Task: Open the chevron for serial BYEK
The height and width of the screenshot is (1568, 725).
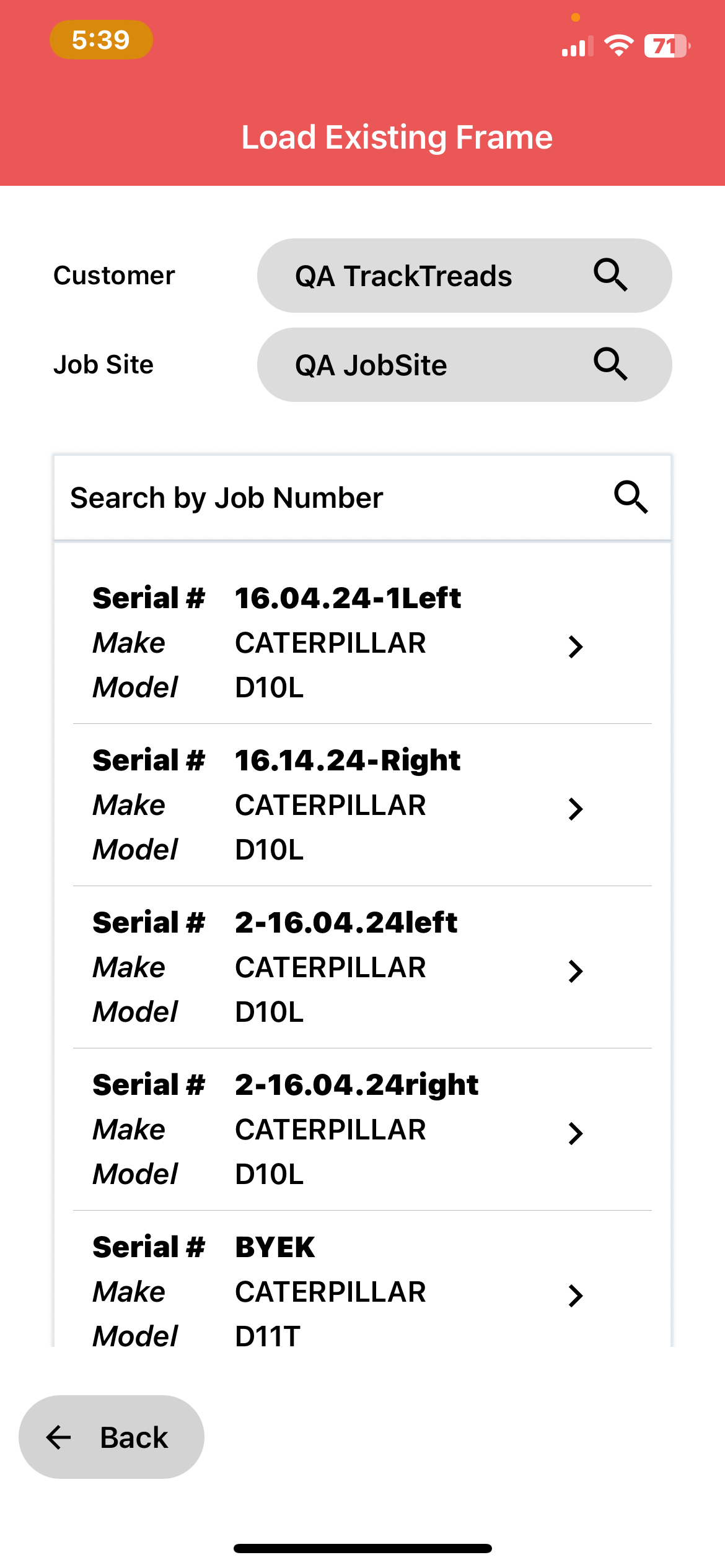Action: tap(576, 1296)
